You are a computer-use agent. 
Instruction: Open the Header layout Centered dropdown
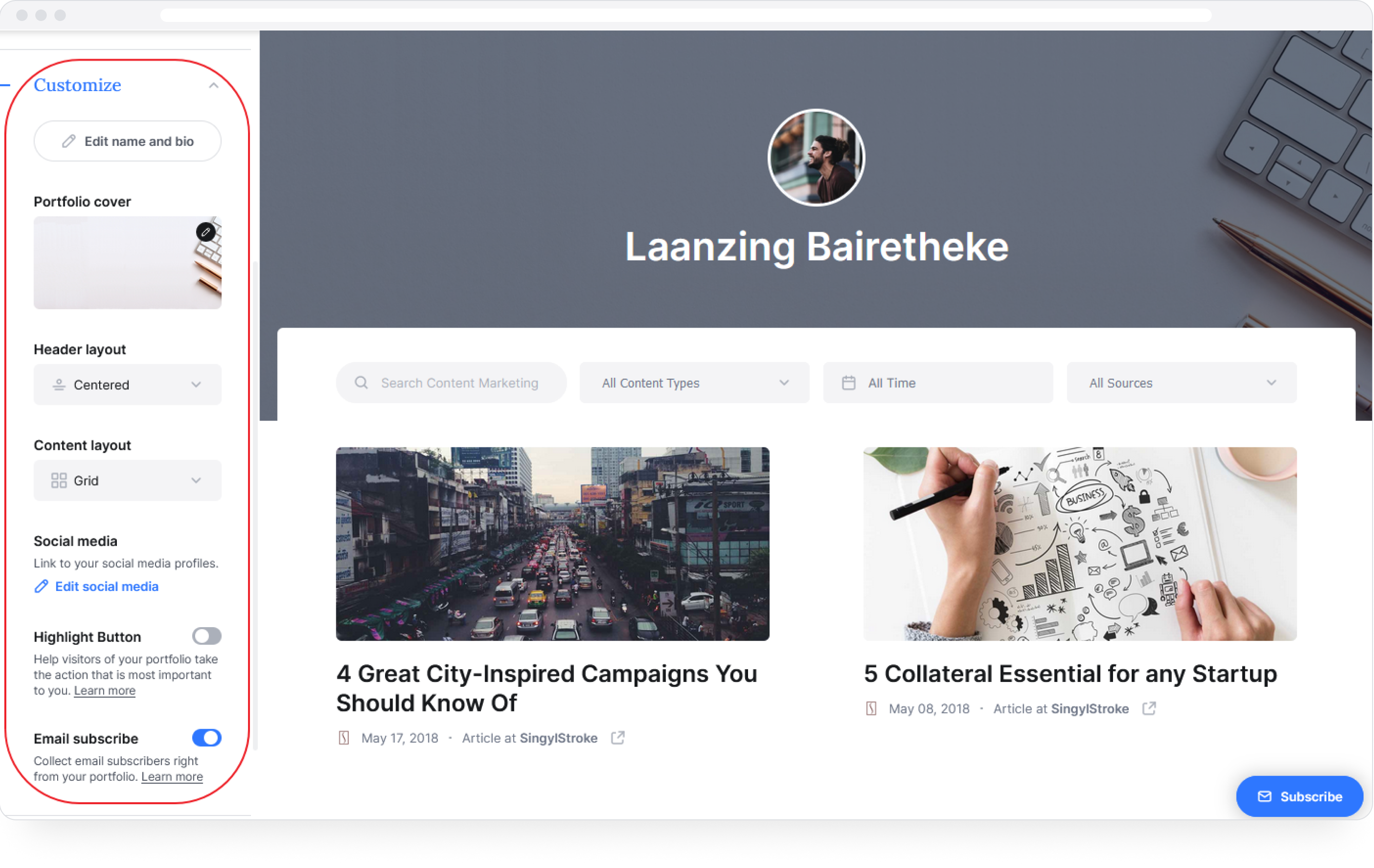tap(127, 384)
